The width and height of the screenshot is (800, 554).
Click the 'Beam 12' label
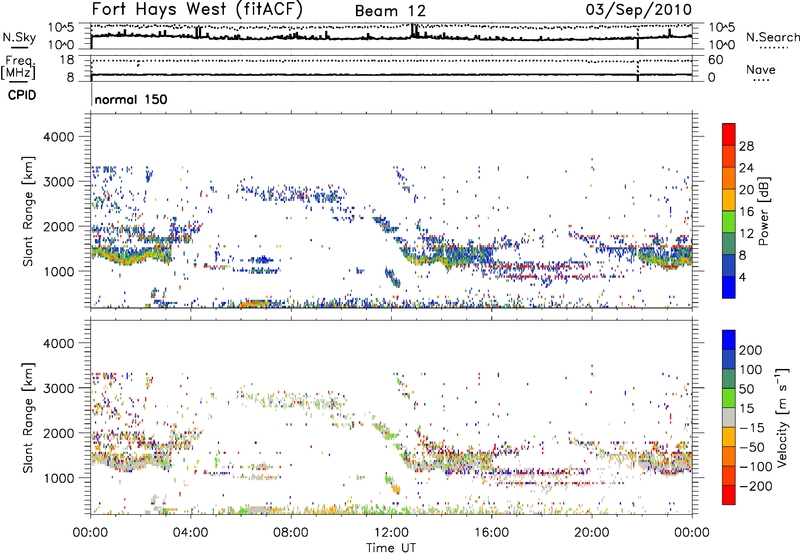point(390,11)
